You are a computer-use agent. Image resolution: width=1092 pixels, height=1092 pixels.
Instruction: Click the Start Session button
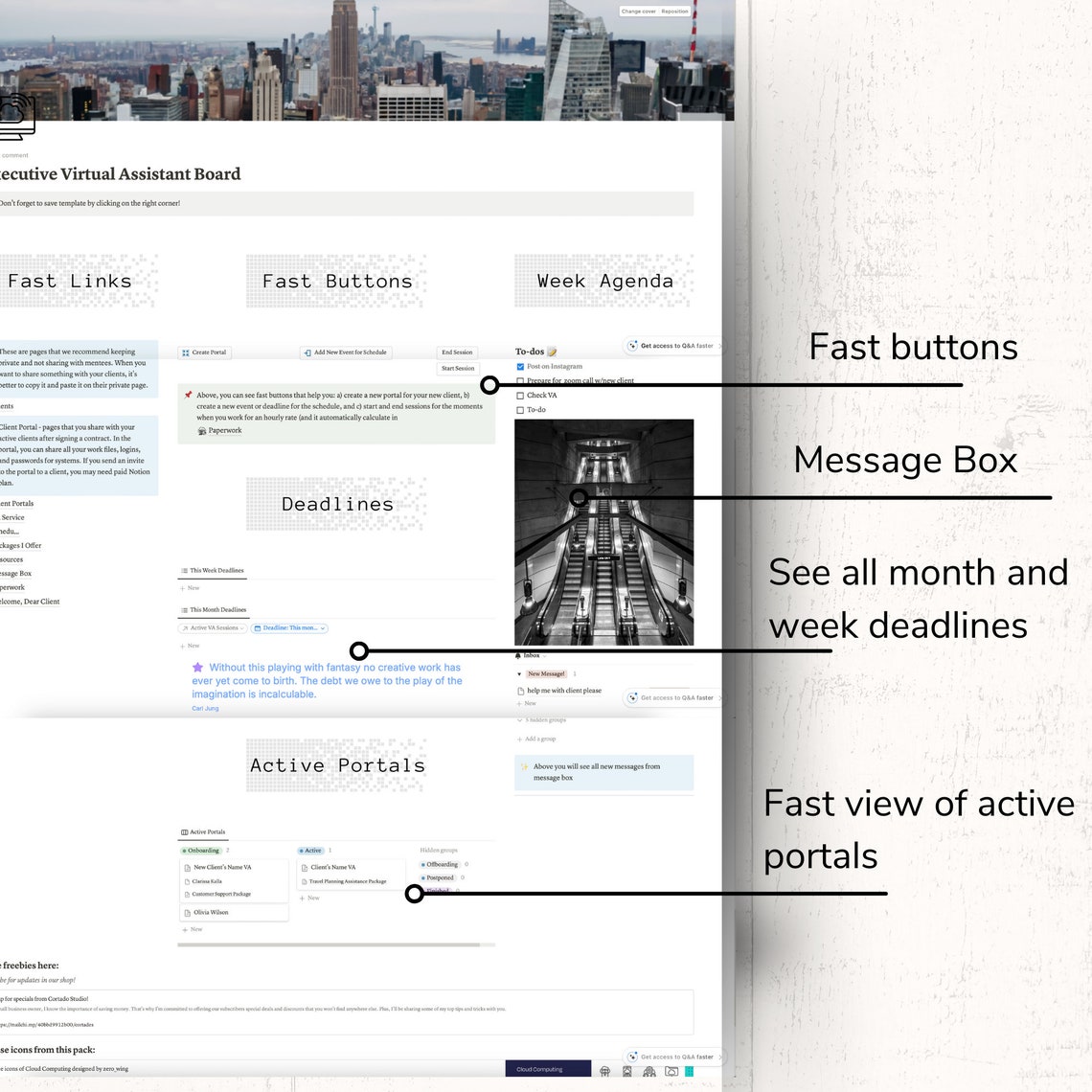pyautogui.click(x=458, y=368)
